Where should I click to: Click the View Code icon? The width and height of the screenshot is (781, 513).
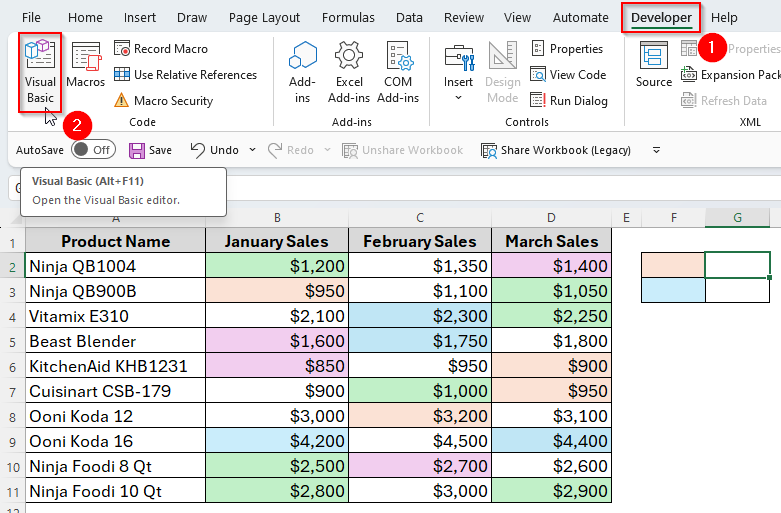[539, 75]
